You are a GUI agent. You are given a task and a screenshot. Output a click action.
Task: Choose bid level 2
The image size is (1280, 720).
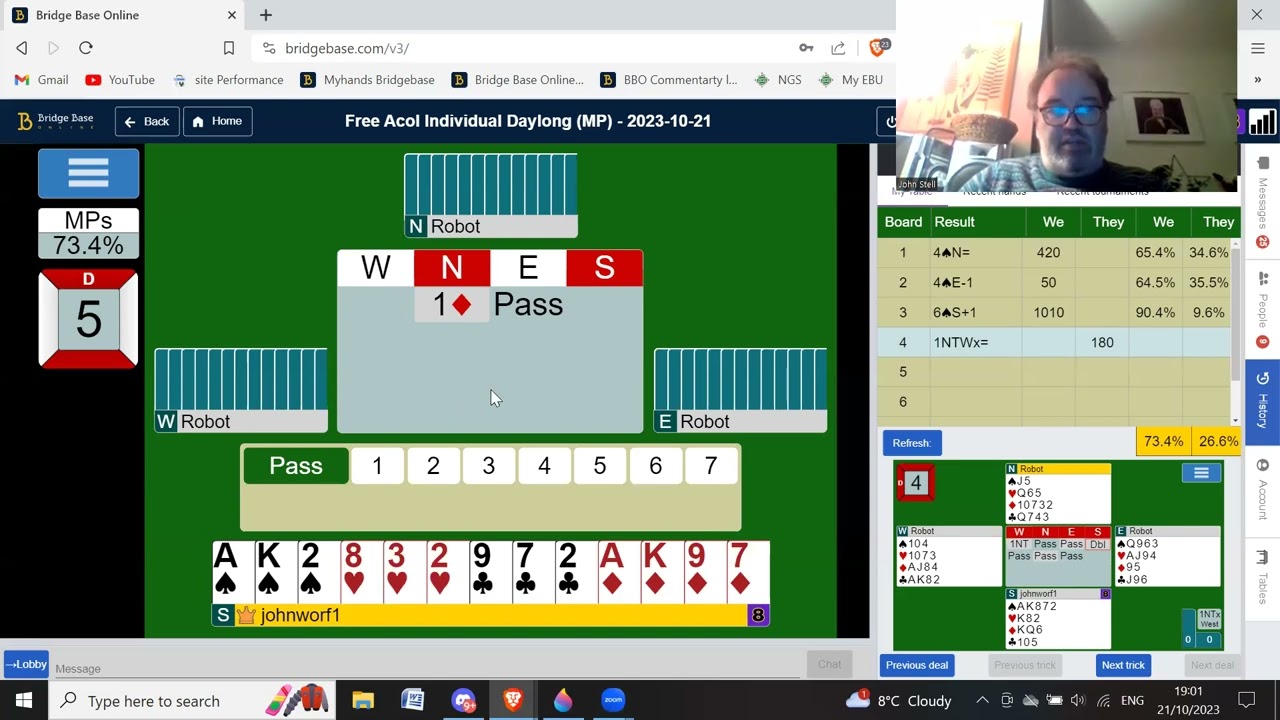click(433, 466)
